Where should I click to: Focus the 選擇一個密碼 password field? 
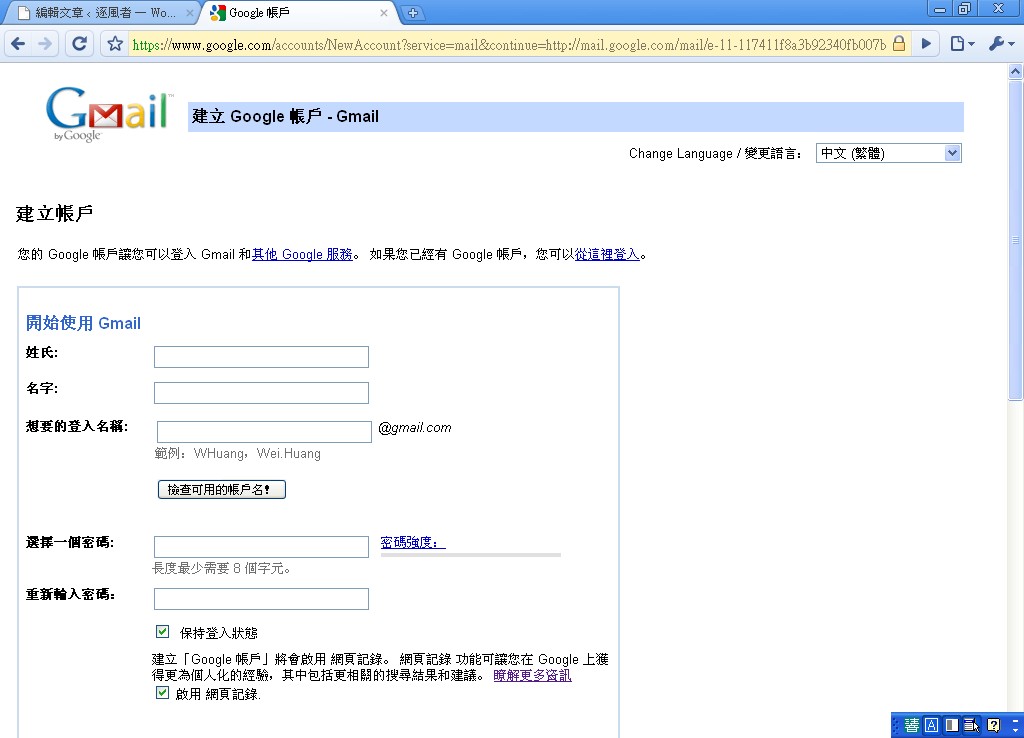click(x=261, y=547)
